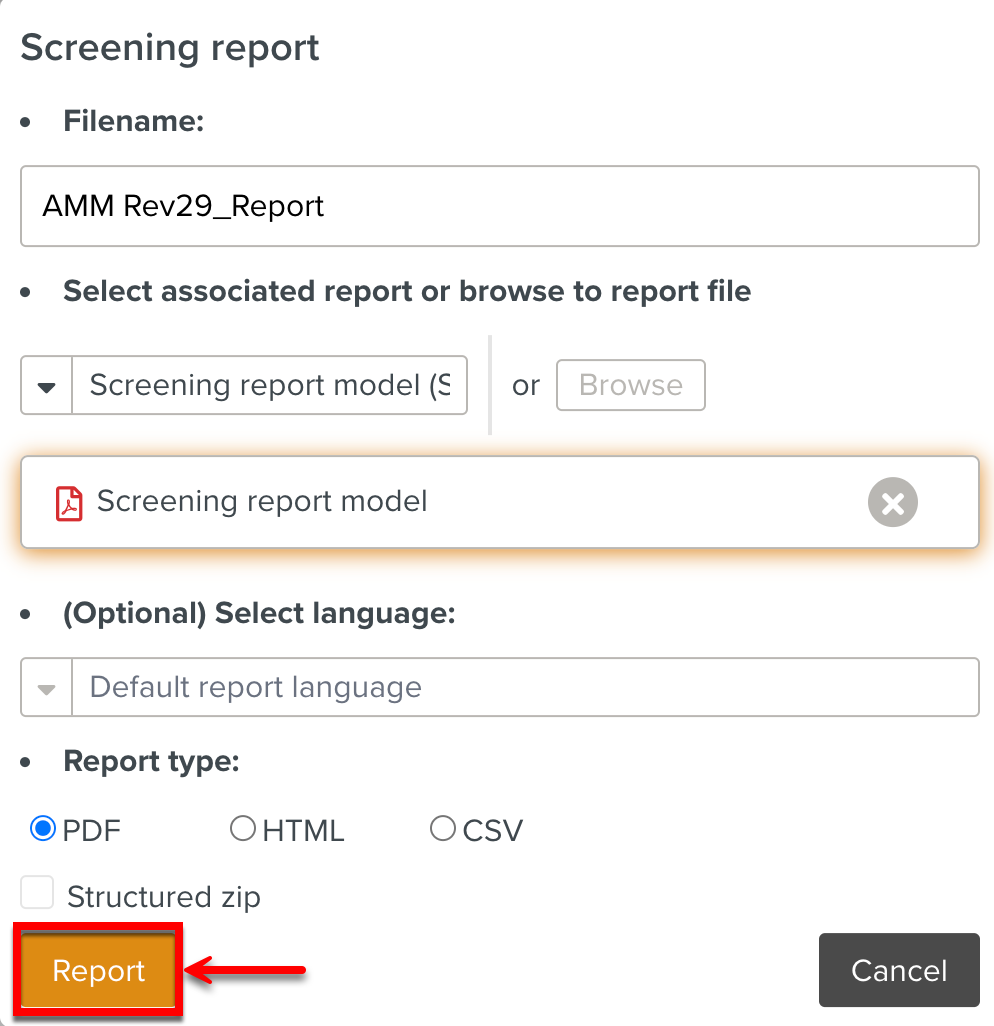Select the PDF report type

point(43,829)
